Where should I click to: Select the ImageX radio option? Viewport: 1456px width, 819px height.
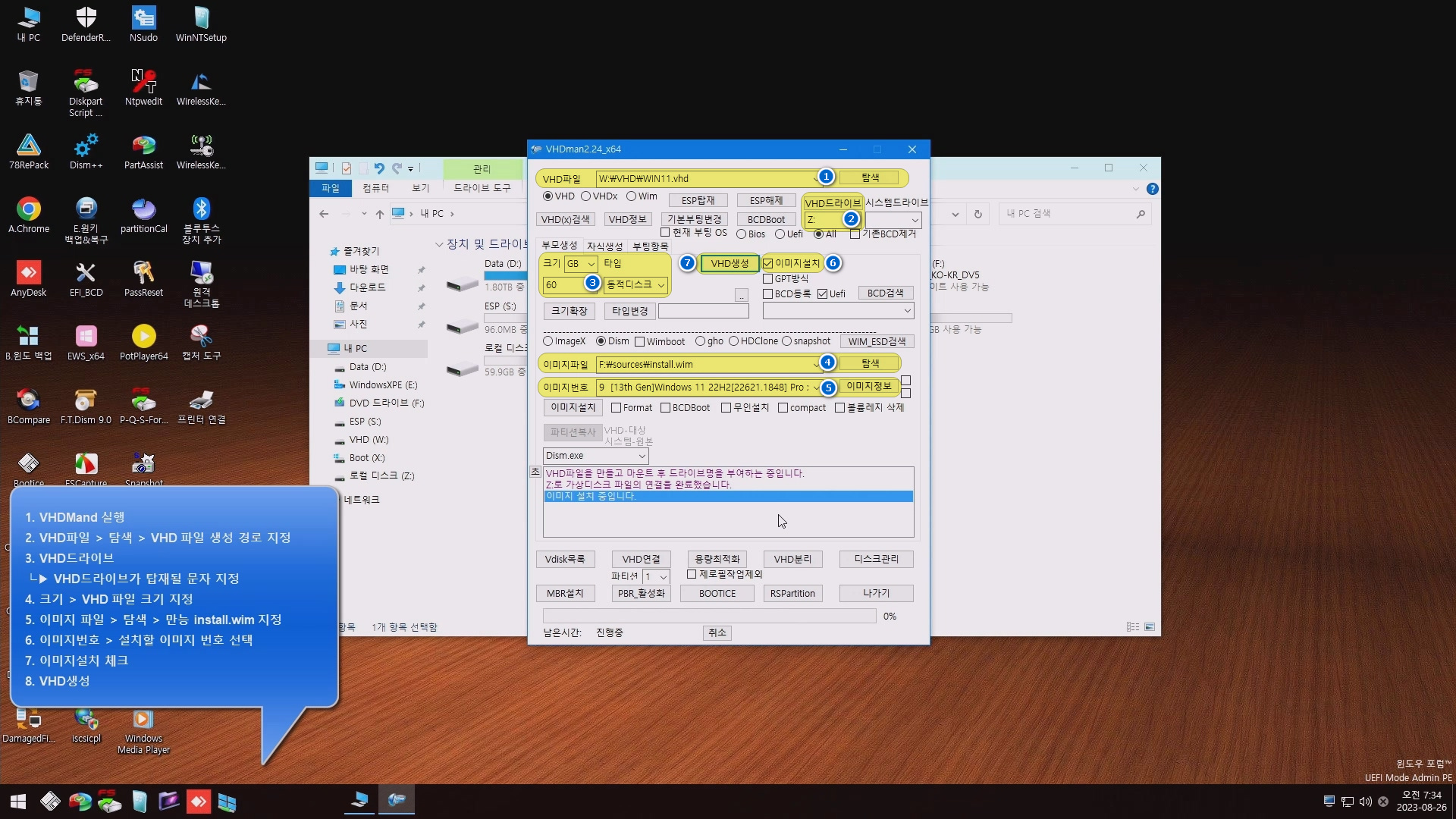(x=548, y=341)
